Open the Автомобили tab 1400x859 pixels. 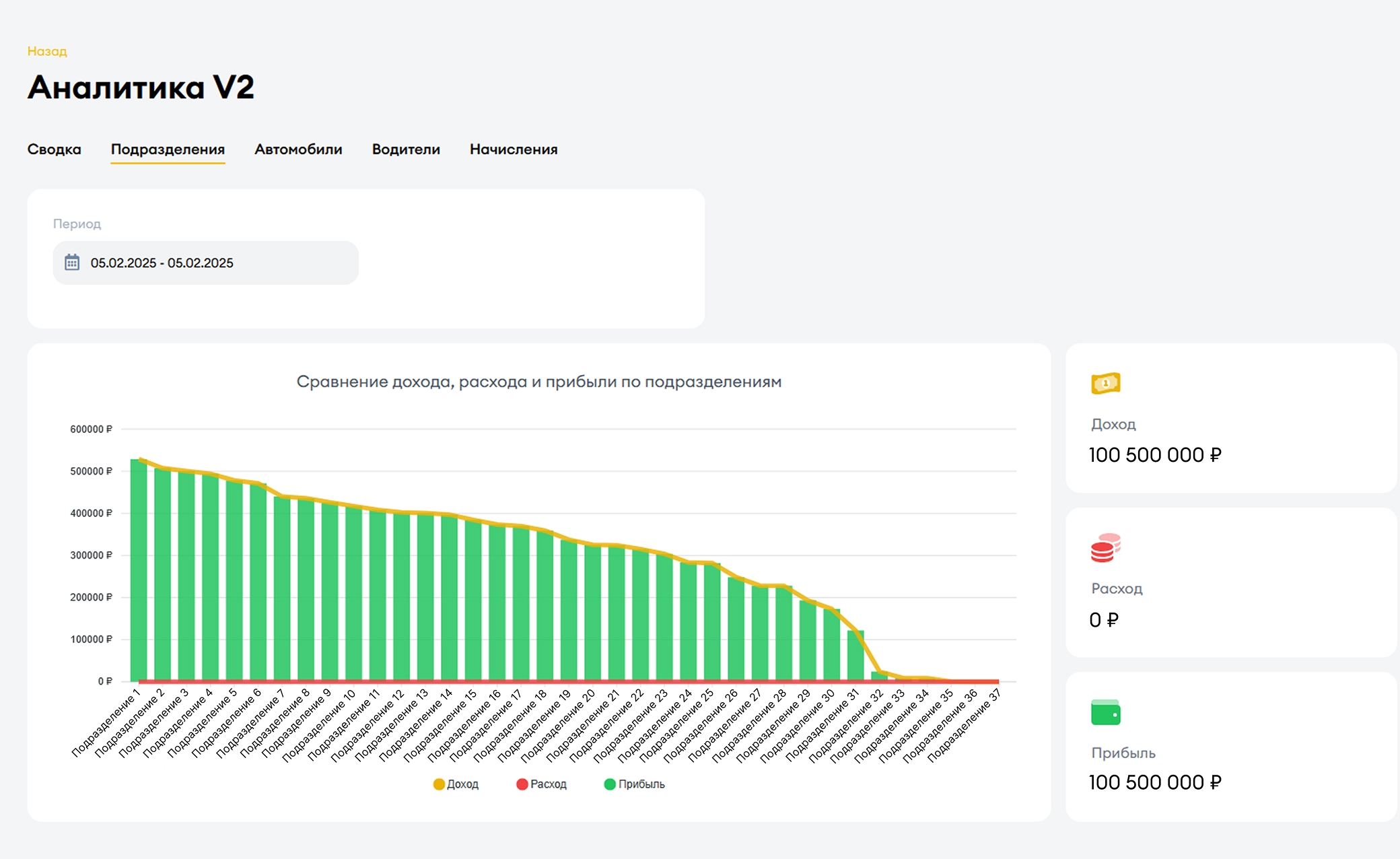298,149
